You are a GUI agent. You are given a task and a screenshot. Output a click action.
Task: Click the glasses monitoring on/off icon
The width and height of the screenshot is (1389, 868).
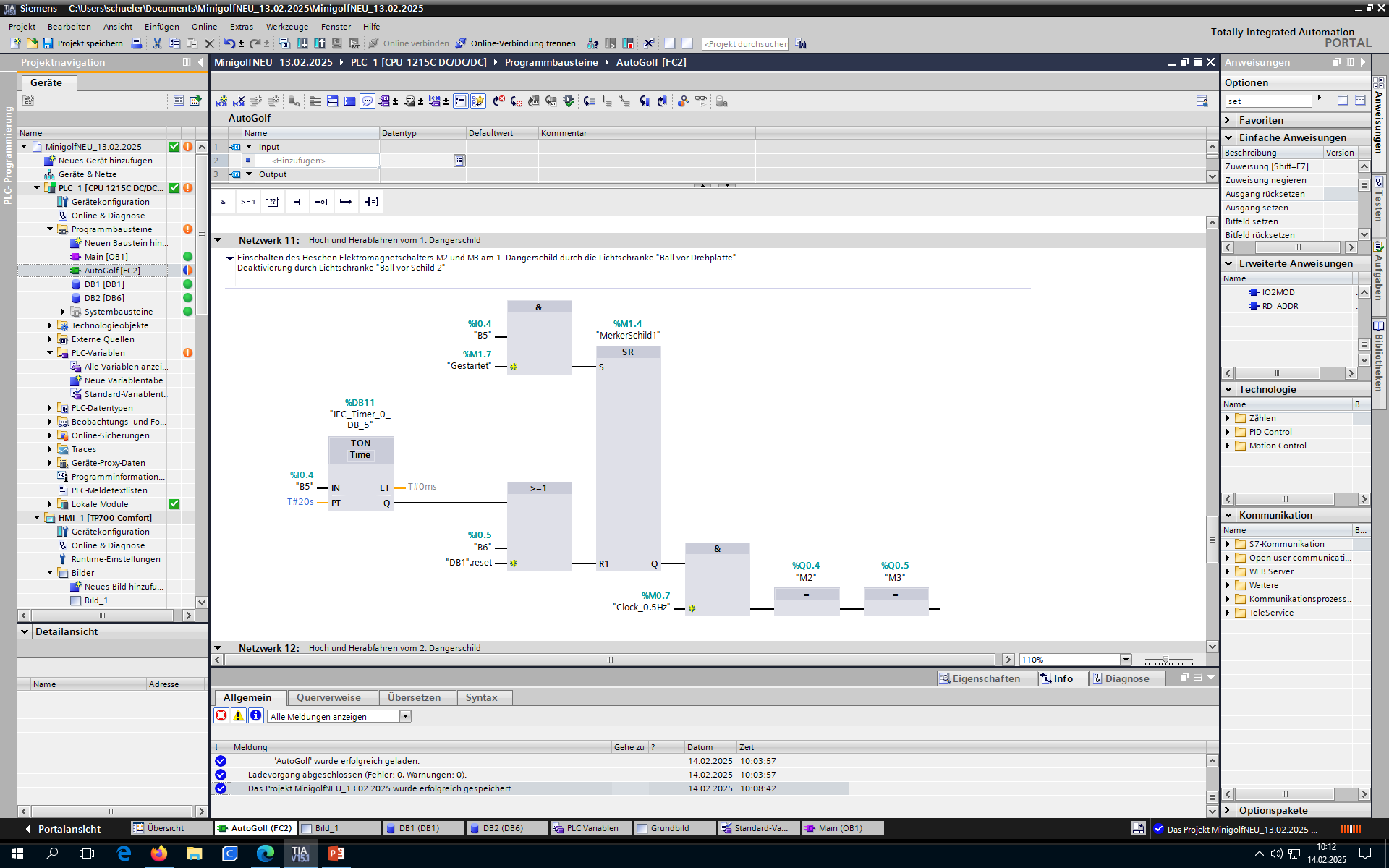click(700, 101)
